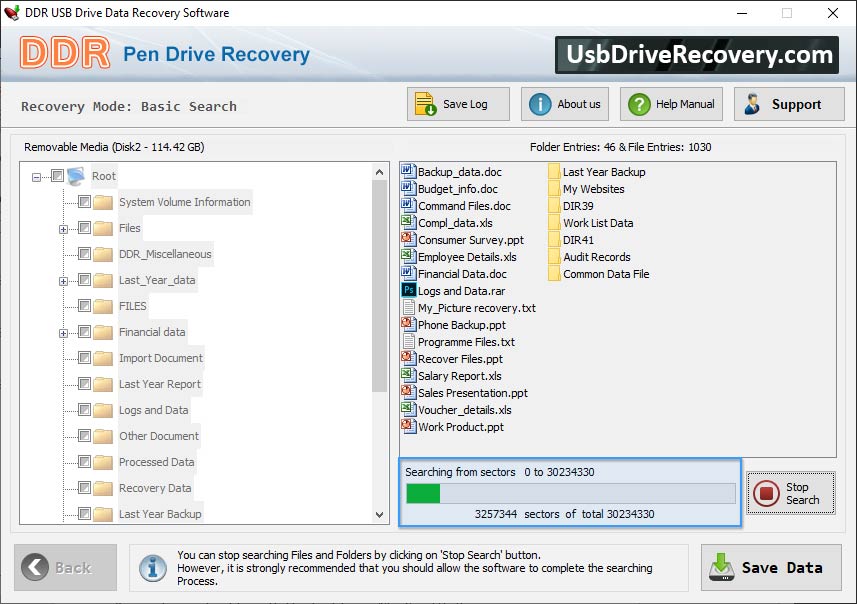Click the folder icon of Audit Records
Viewport: 857px width, 604px height.
tap(554, 256)
